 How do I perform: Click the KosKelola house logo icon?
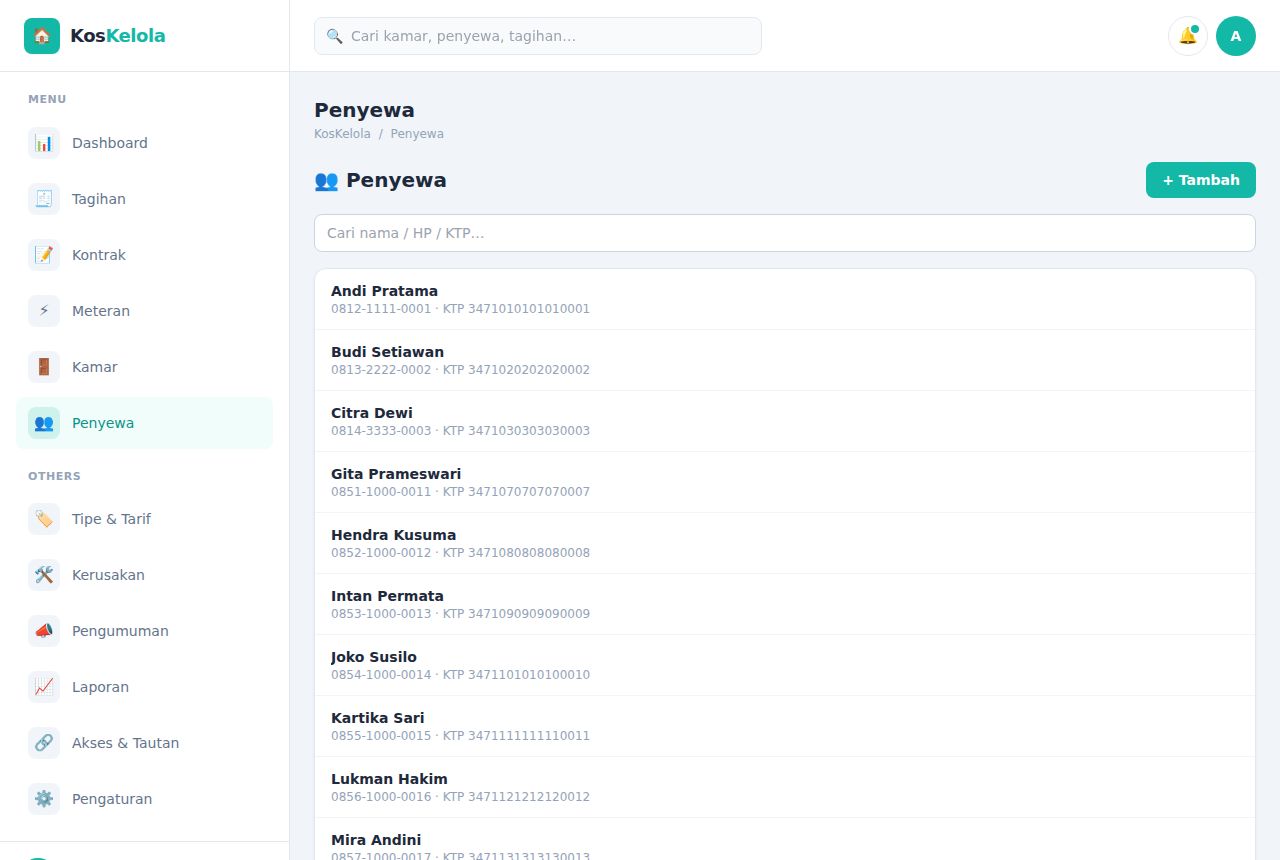[x=42, y=36]
